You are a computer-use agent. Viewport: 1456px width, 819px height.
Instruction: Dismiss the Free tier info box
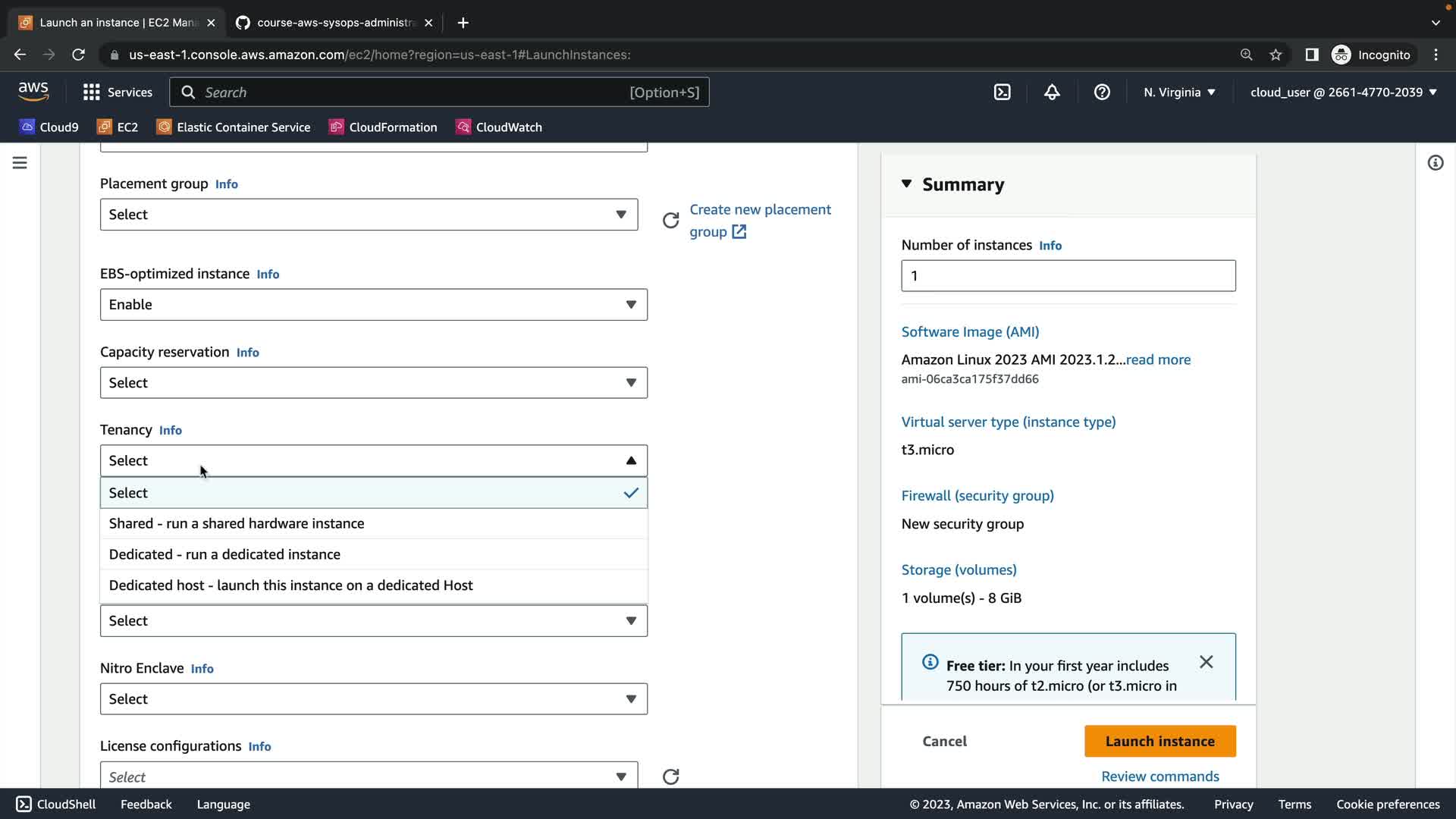click(x=1206, y=662)
